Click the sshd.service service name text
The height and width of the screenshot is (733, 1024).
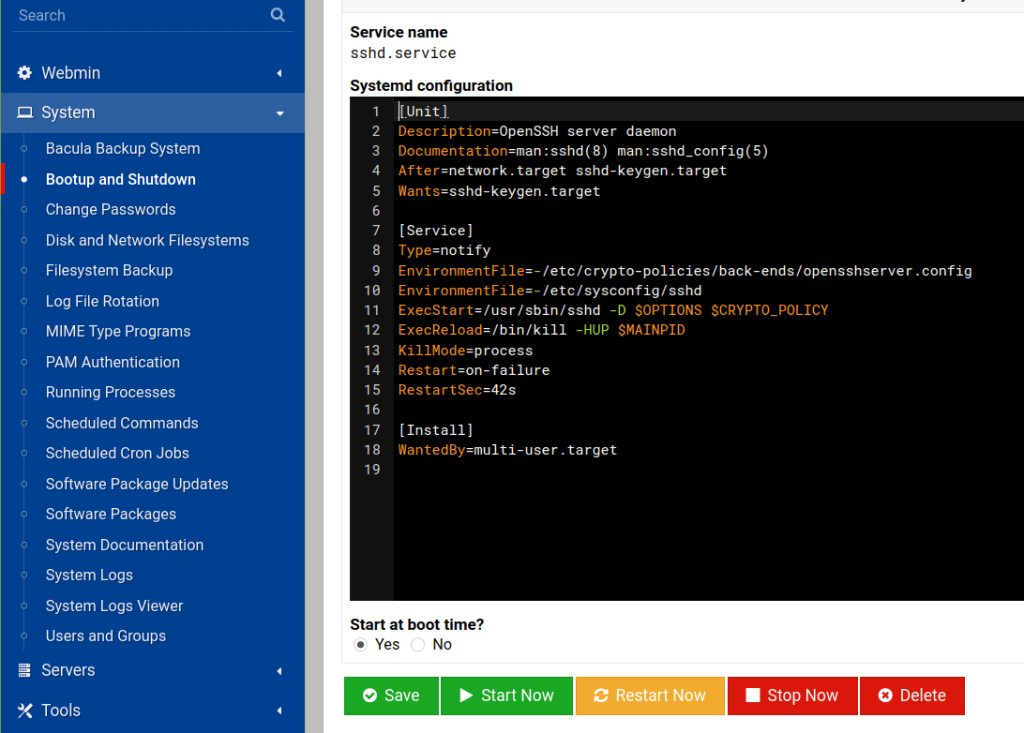coord(403,54)
